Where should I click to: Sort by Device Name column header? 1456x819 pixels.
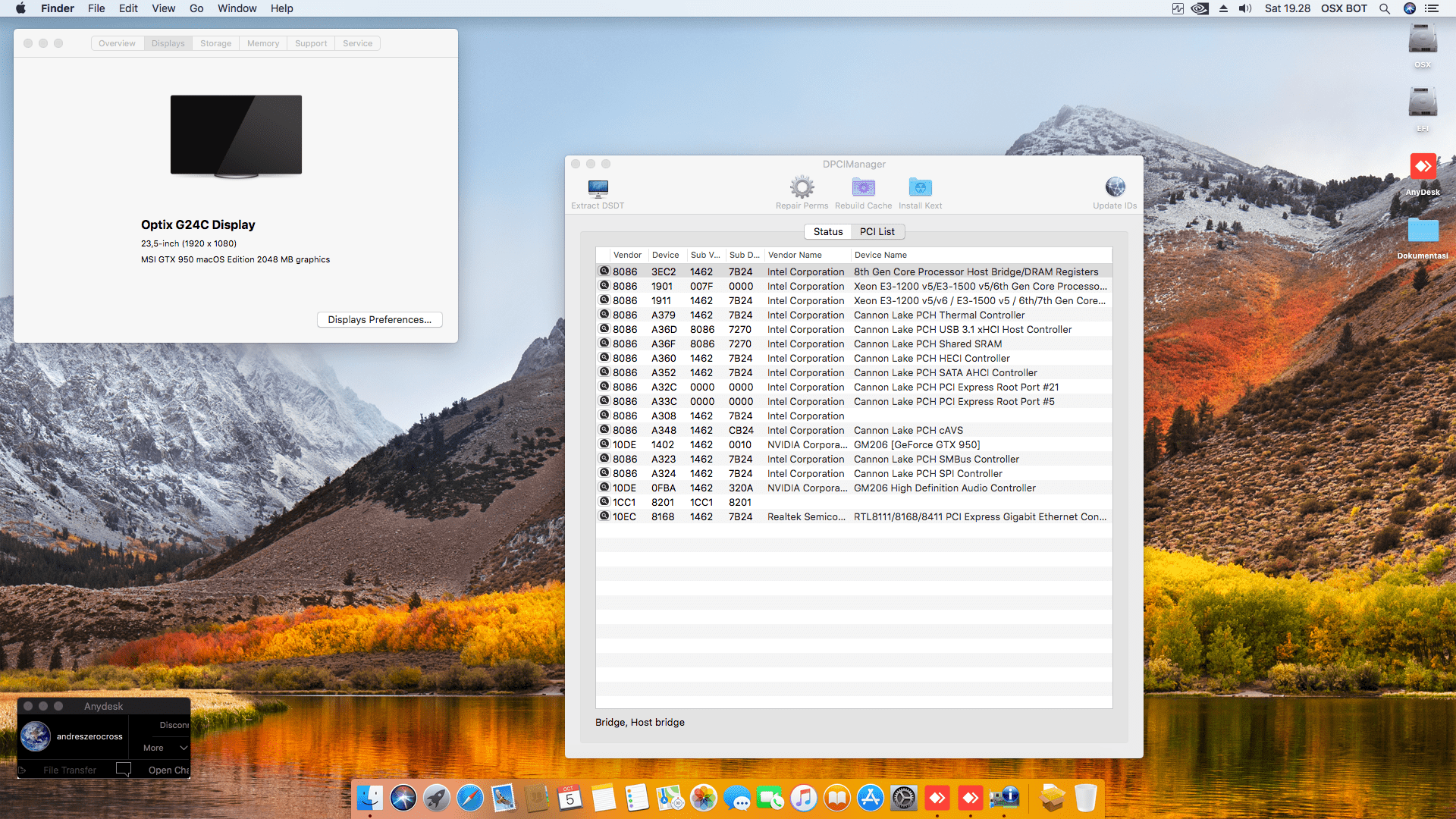(880, 255)
